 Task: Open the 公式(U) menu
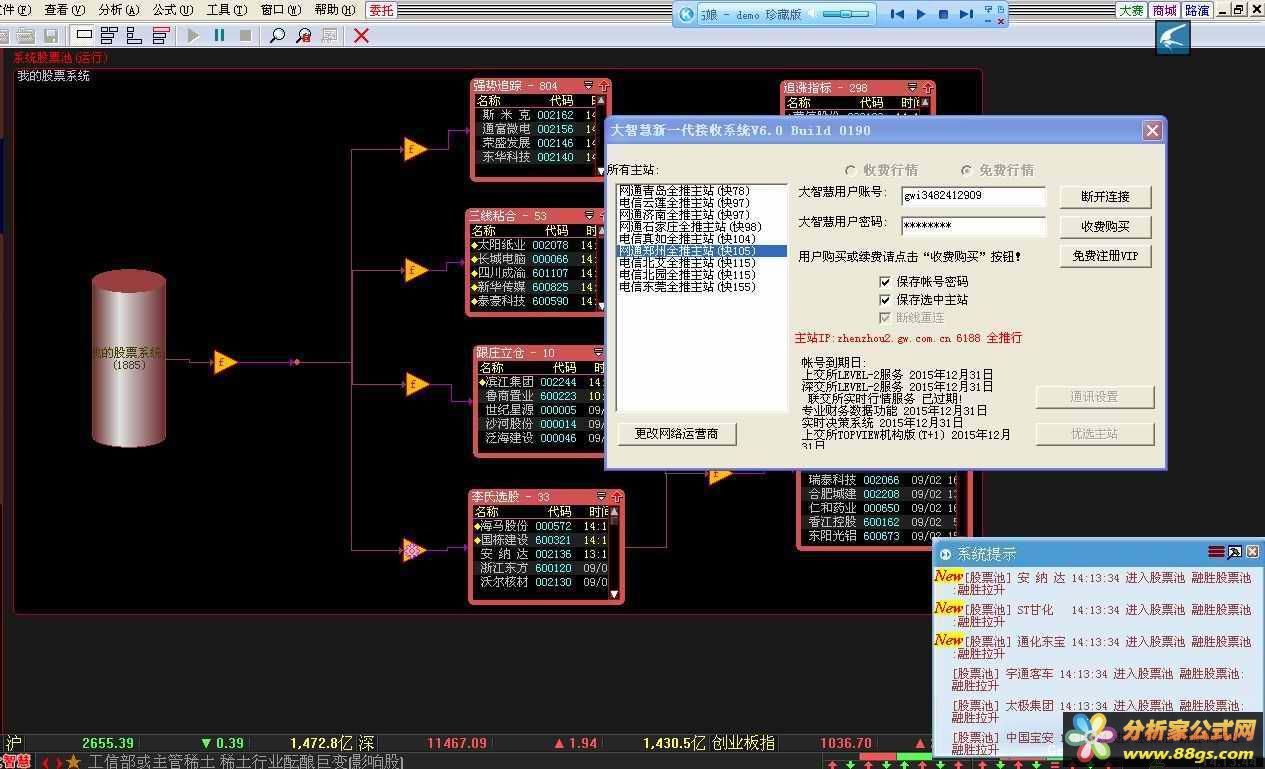tap(172, 9)
